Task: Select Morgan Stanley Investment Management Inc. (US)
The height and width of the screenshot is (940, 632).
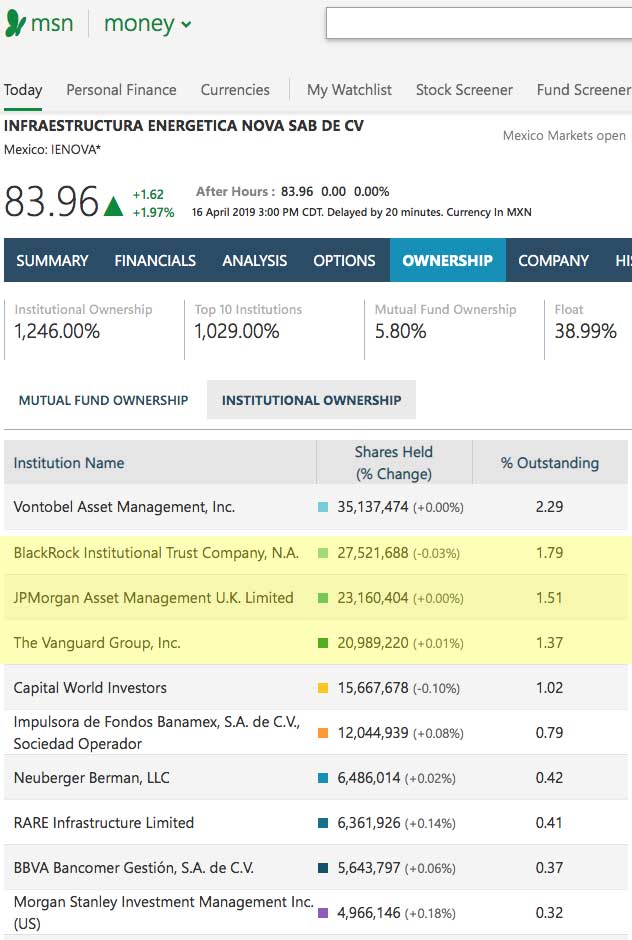Action: 164,912
